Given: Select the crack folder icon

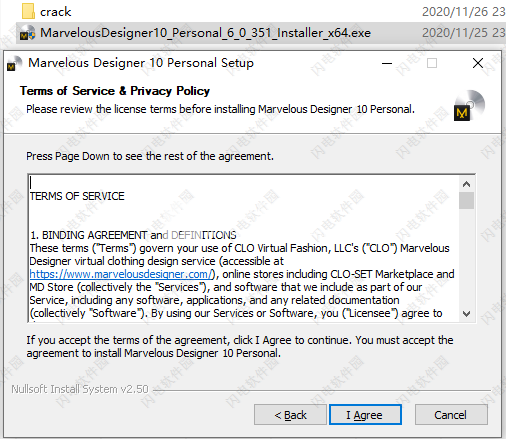Looking at the screenshot, I should (28, 11).
